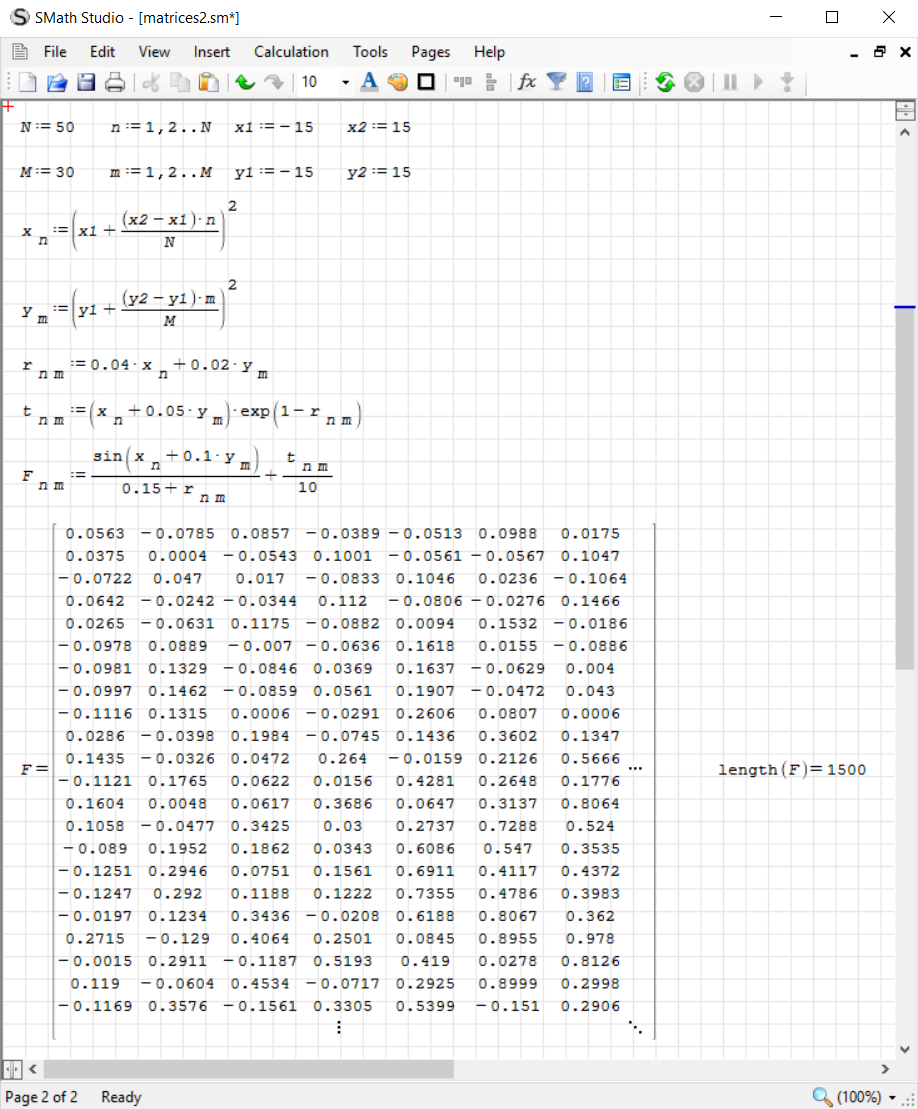Toggle the region border icon
918x1109 pixels.
[x=426, y=83]
